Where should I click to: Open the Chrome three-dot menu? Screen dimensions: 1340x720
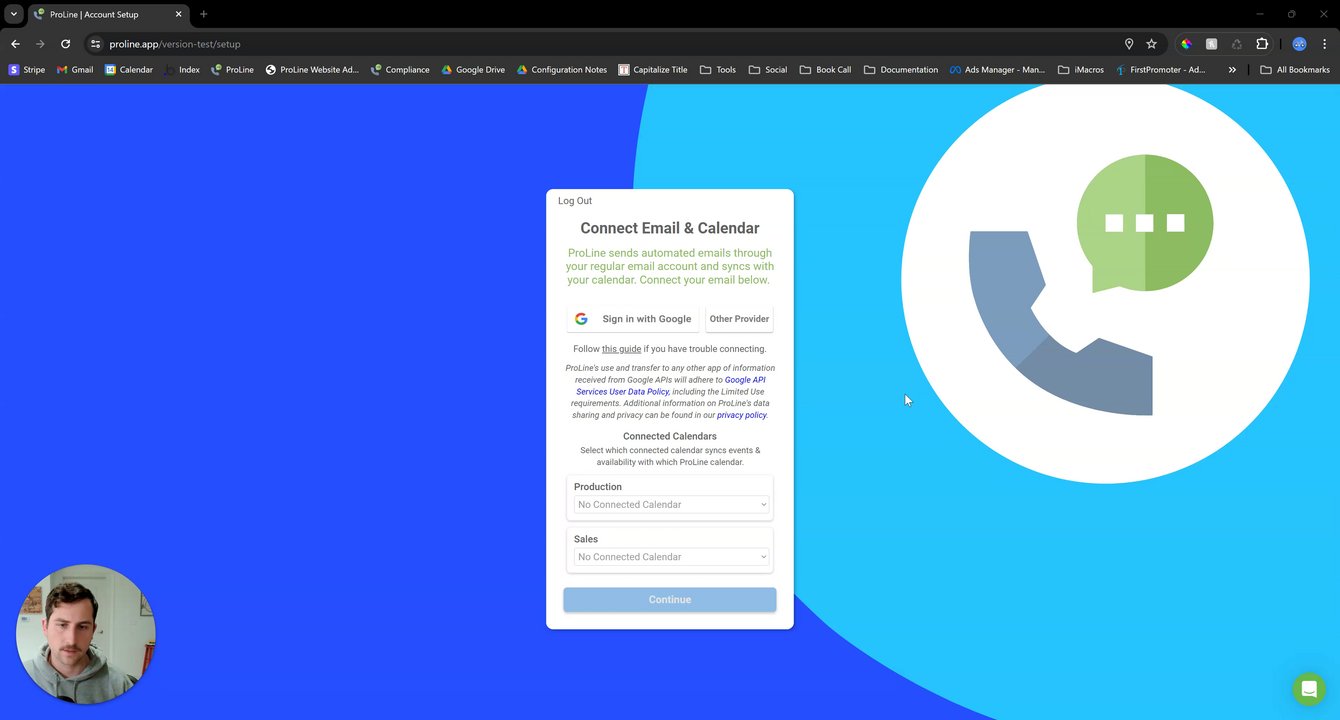point(1325,44)
